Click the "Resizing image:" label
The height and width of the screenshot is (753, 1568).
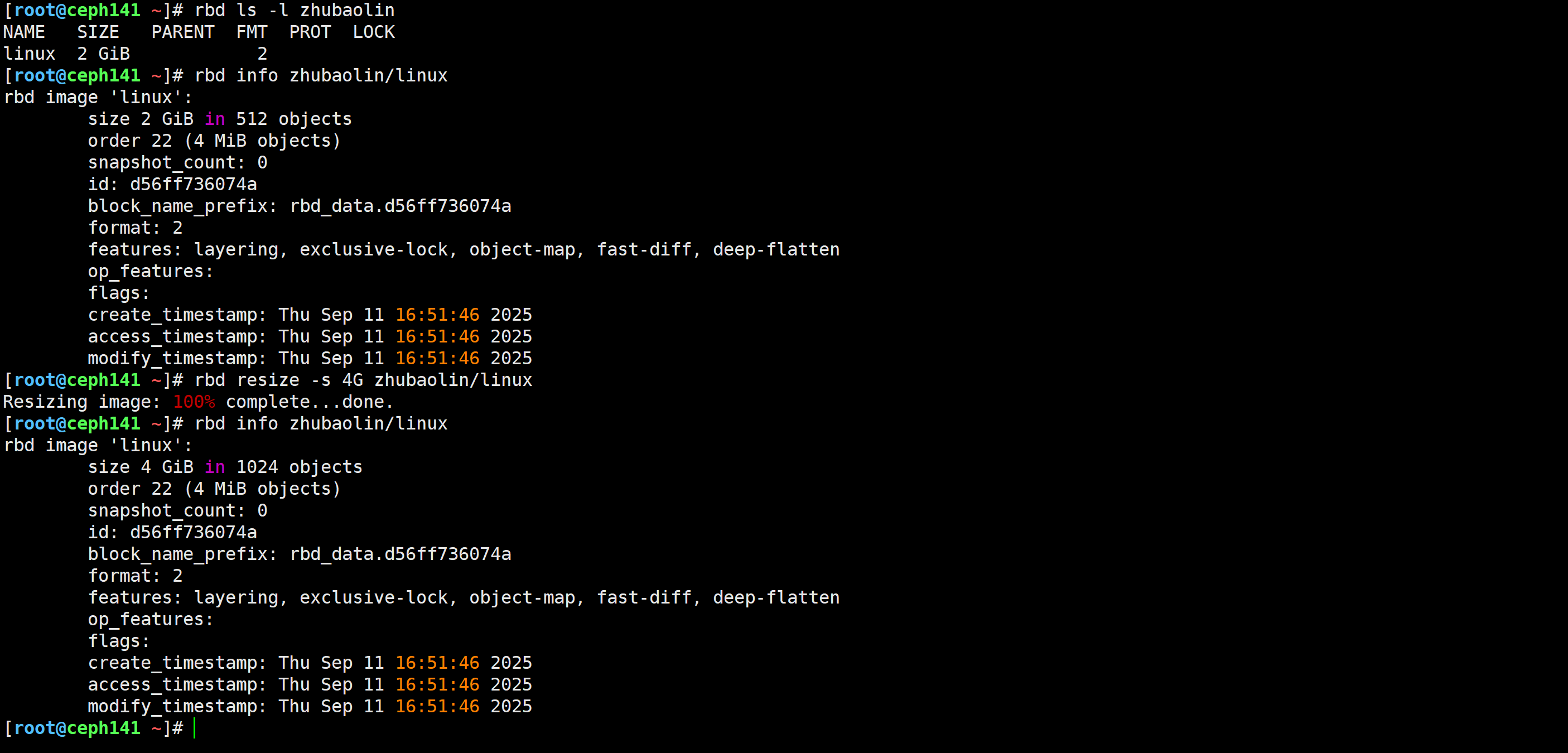[81, 402]
